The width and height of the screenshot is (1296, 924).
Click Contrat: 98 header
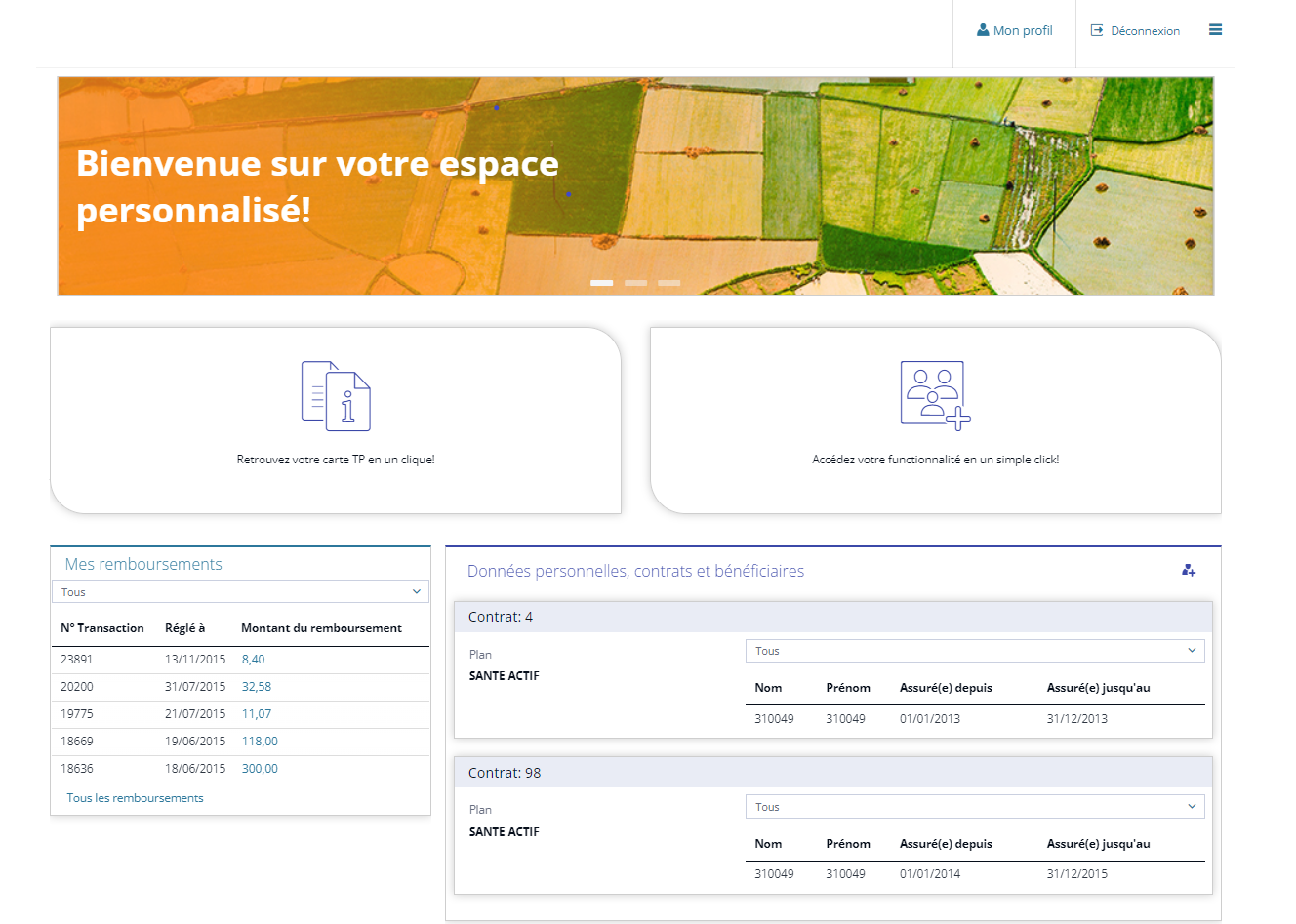click(x=833, y=773)
